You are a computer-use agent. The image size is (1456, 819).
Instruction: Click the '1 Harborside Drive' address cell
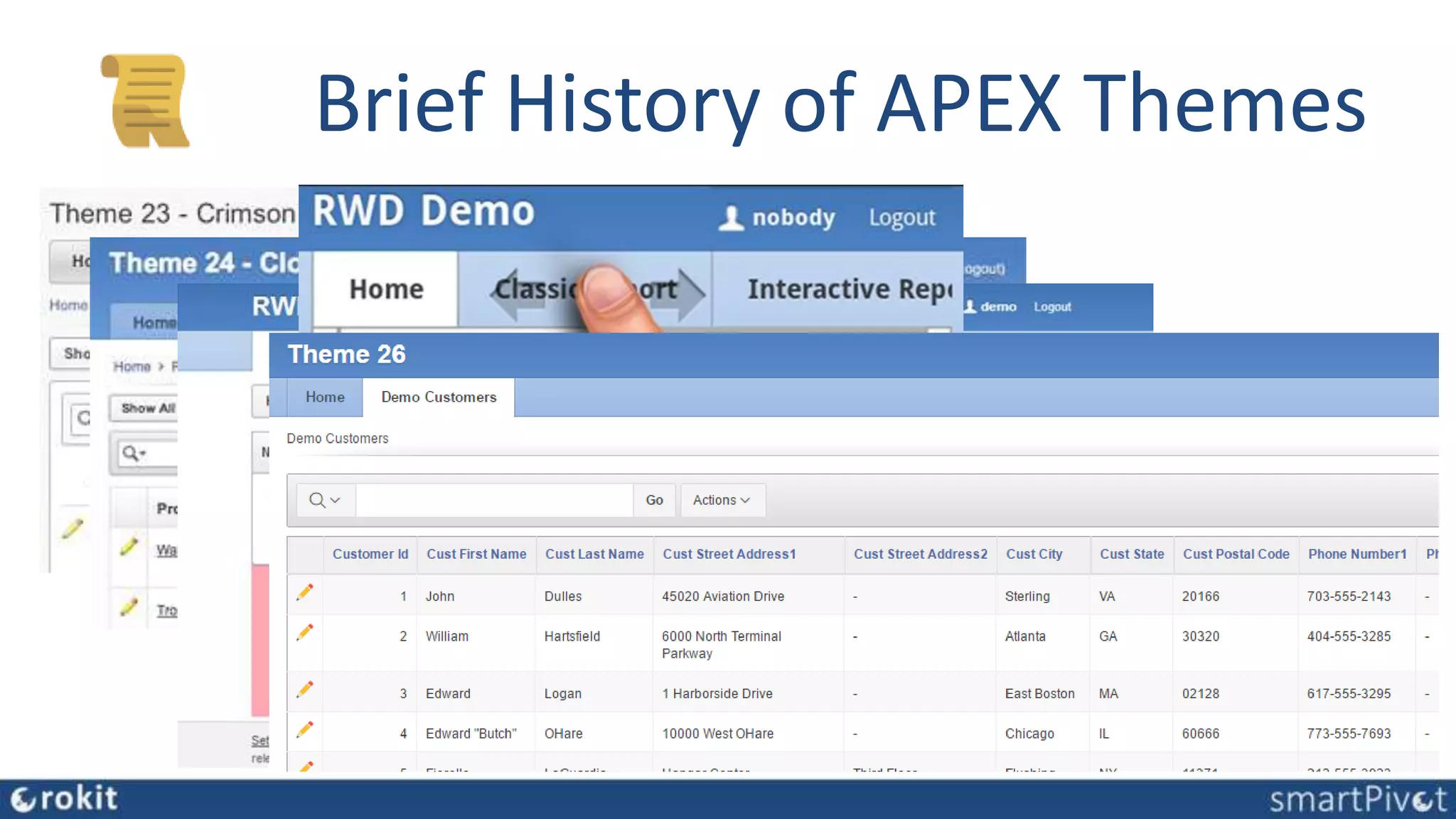click(717, 694)
